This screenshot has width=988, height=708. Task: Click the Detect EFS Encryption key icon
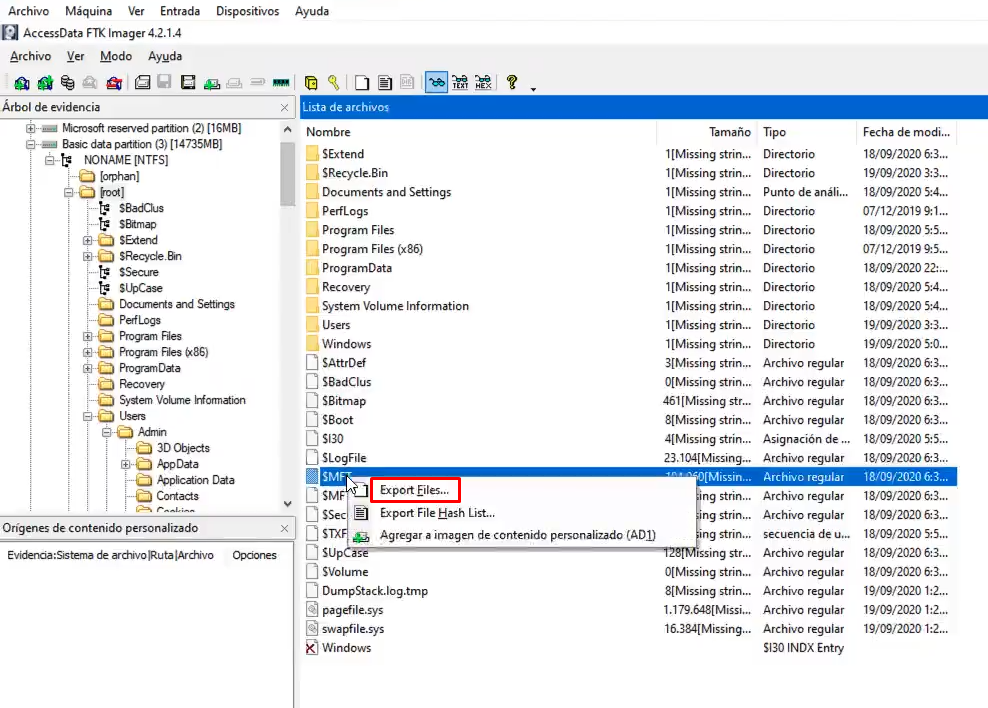tap(334, 83)
